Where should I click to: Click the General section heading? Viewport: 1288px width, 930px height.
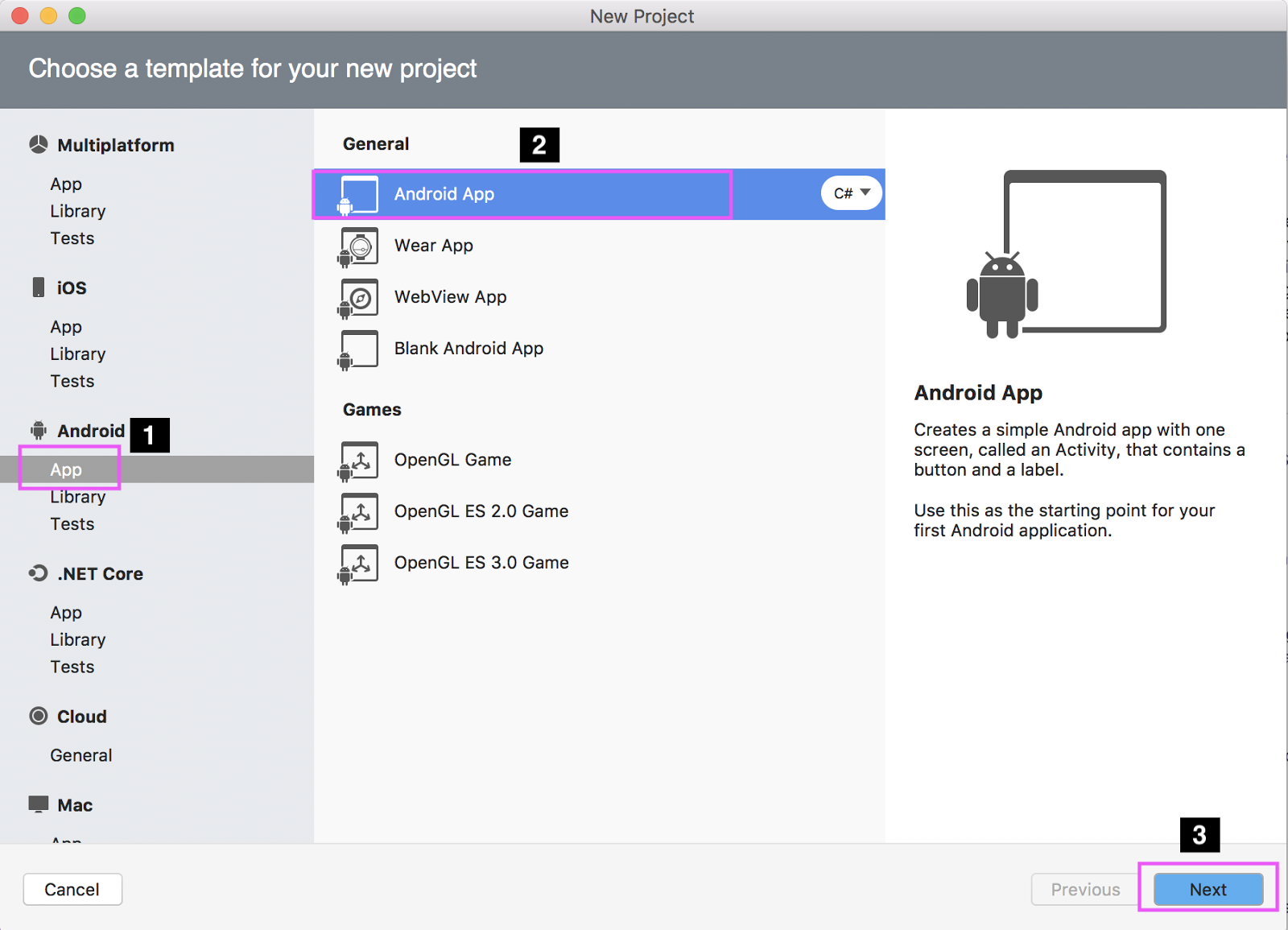click(376, 144)
